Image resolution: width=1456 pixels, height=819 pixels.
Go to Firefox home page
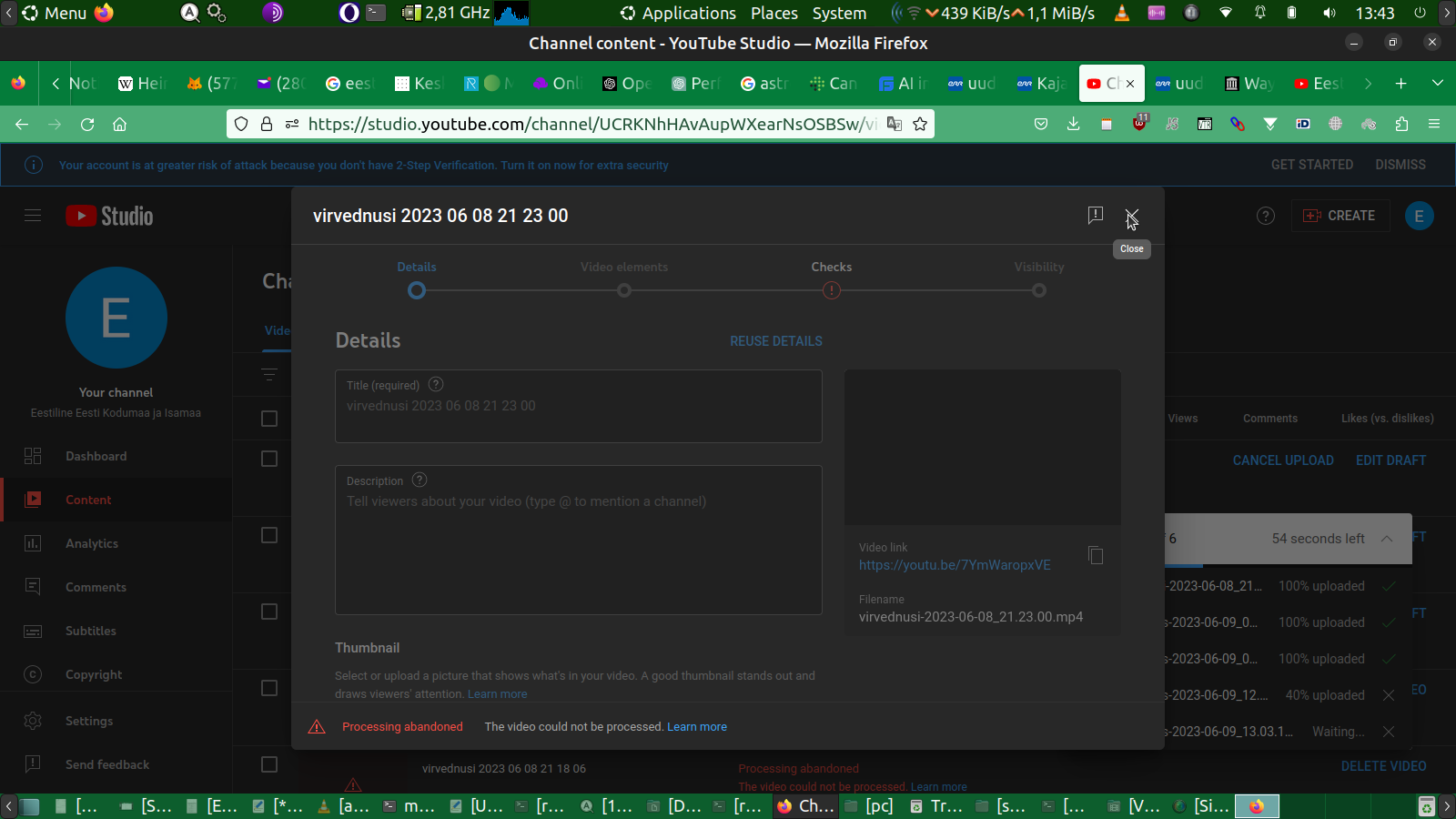coord(119,125)
